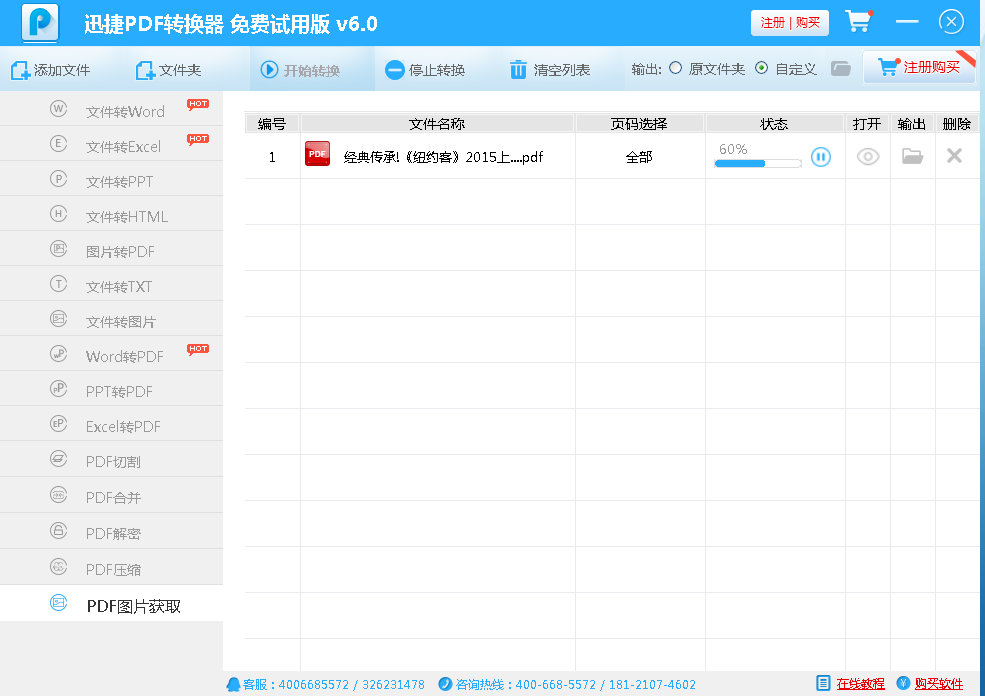The width and height of the screenshot is (985, 696).
Task: Select 文件转Excel in the sidebar
Action: [x=111, y=144]
